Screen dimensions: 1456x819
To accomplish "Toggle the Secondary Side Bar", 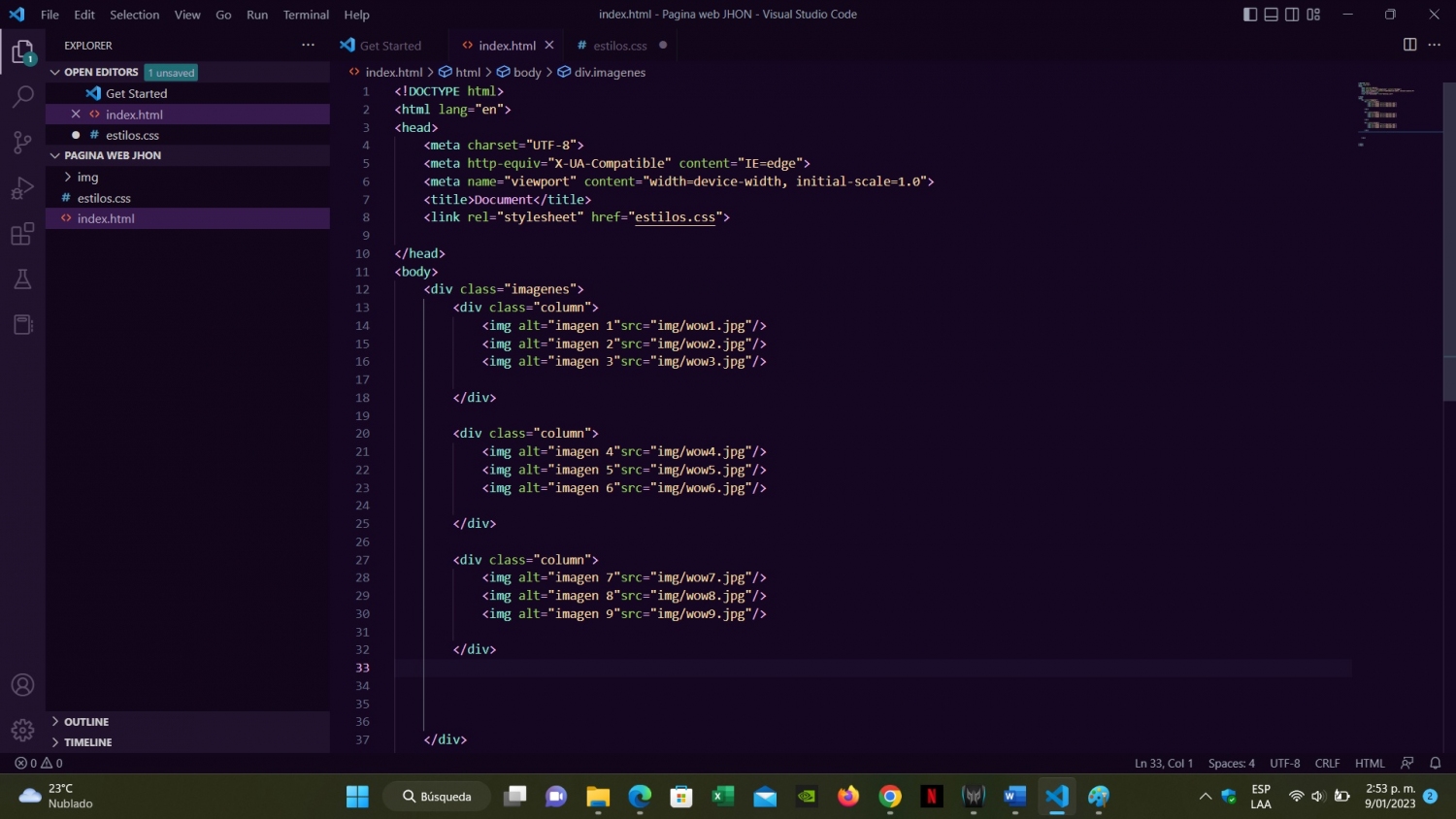I will coord(1291,14).
